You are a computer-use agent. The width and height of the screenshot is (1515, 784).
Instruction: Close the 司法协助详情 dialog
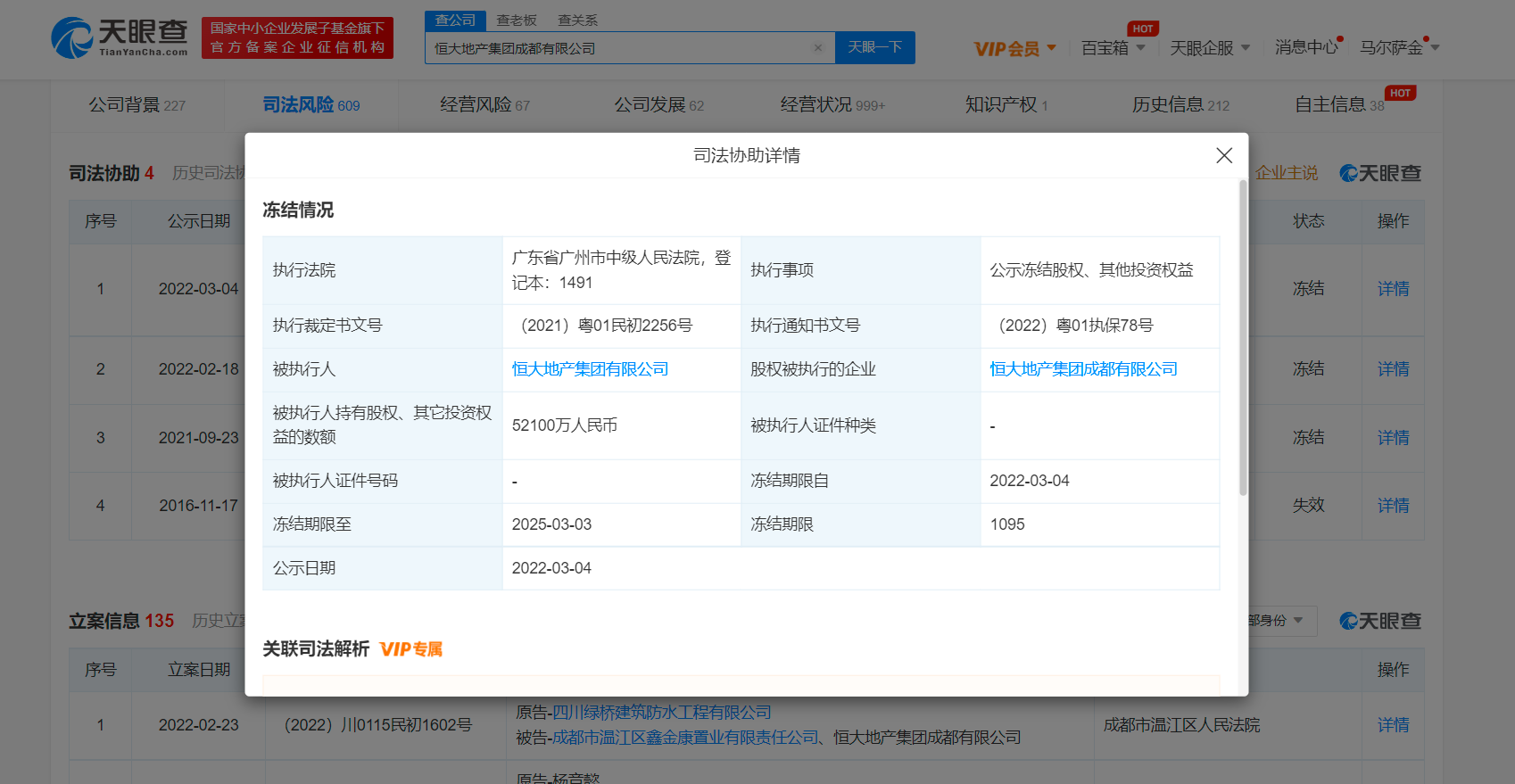(1224, 155)
